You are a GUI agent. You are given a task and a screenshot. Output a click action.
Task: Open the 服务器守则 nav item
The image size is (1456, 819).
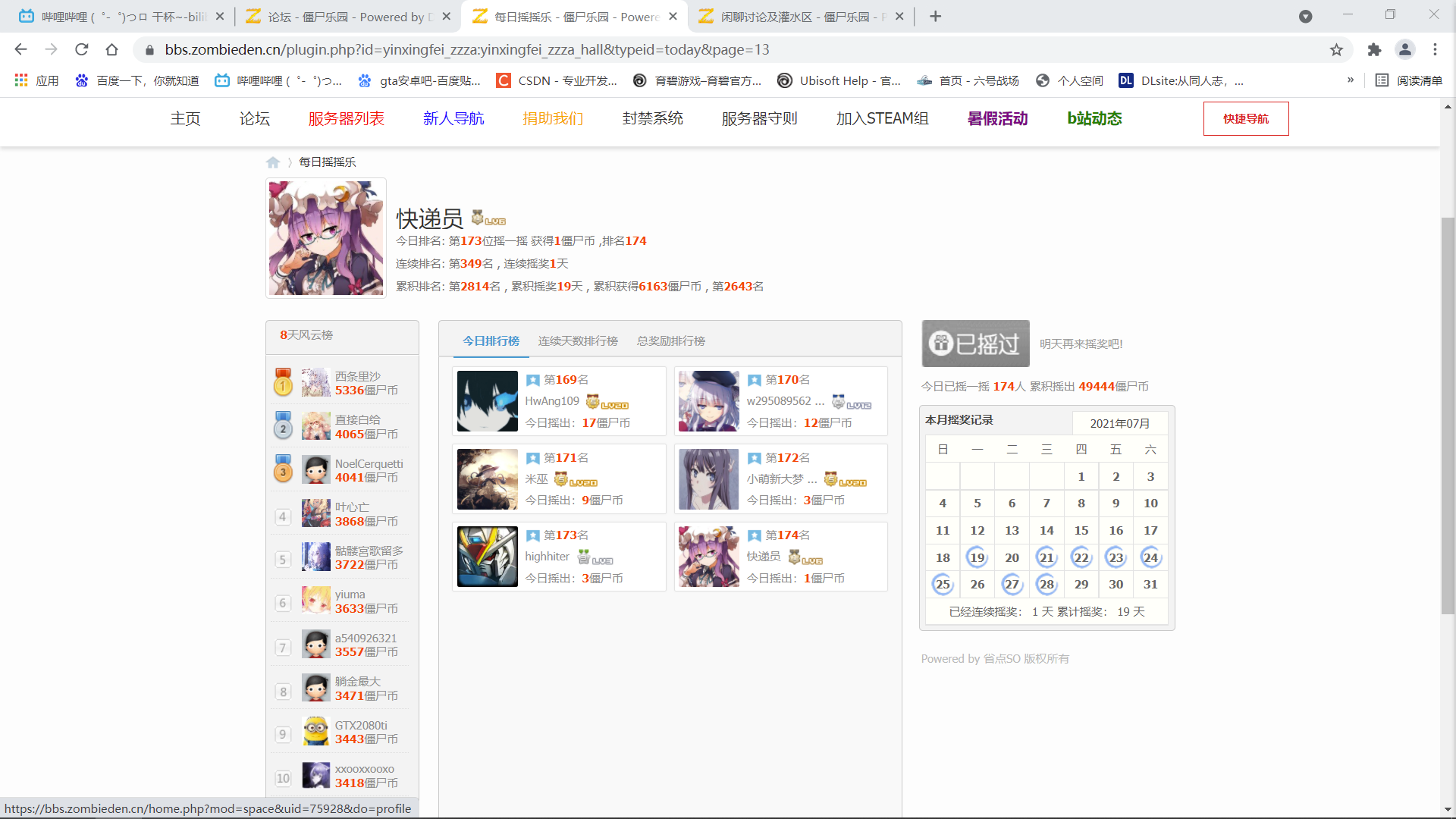(x=760, y=118)
